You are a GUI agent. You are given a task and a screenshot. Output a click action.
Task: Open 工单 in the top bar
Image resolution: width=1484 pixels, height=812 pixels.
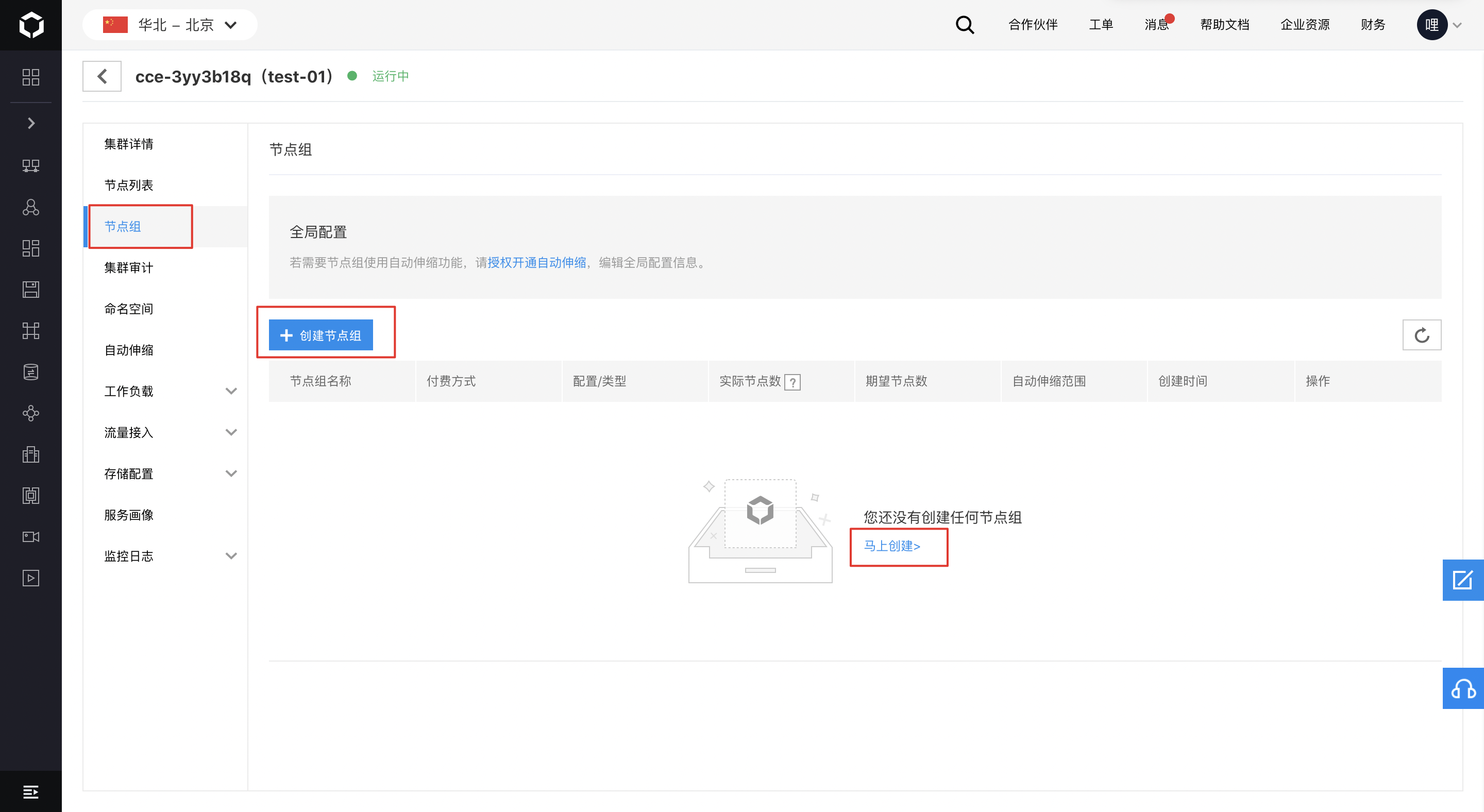[x=1101, y=25]
